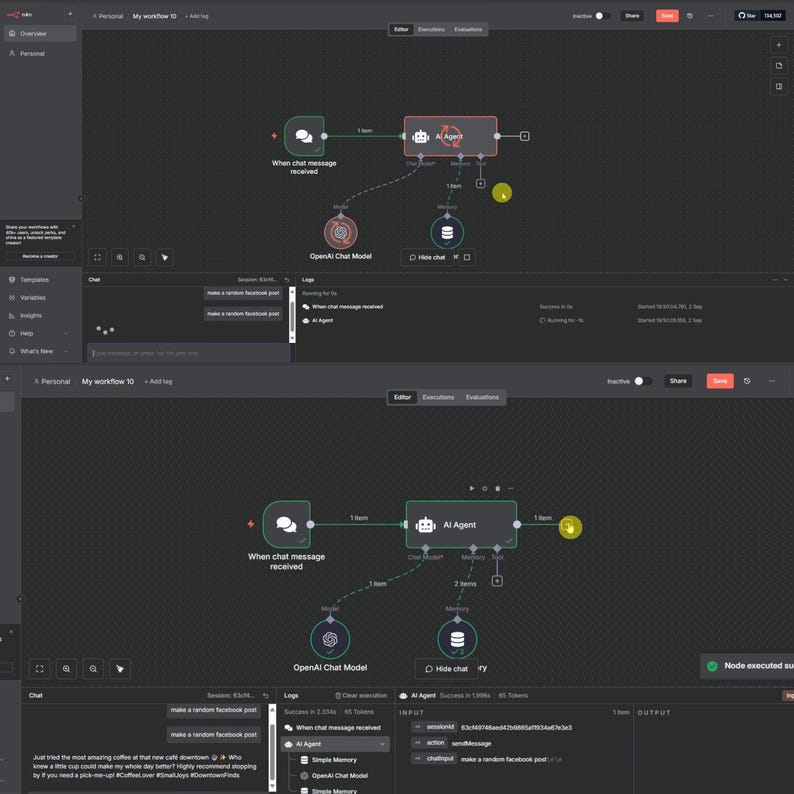The width and height of the screenshot is (794, 794).
Task: Select the memory database node in the upper canvas
Action: tap(447, 232)
